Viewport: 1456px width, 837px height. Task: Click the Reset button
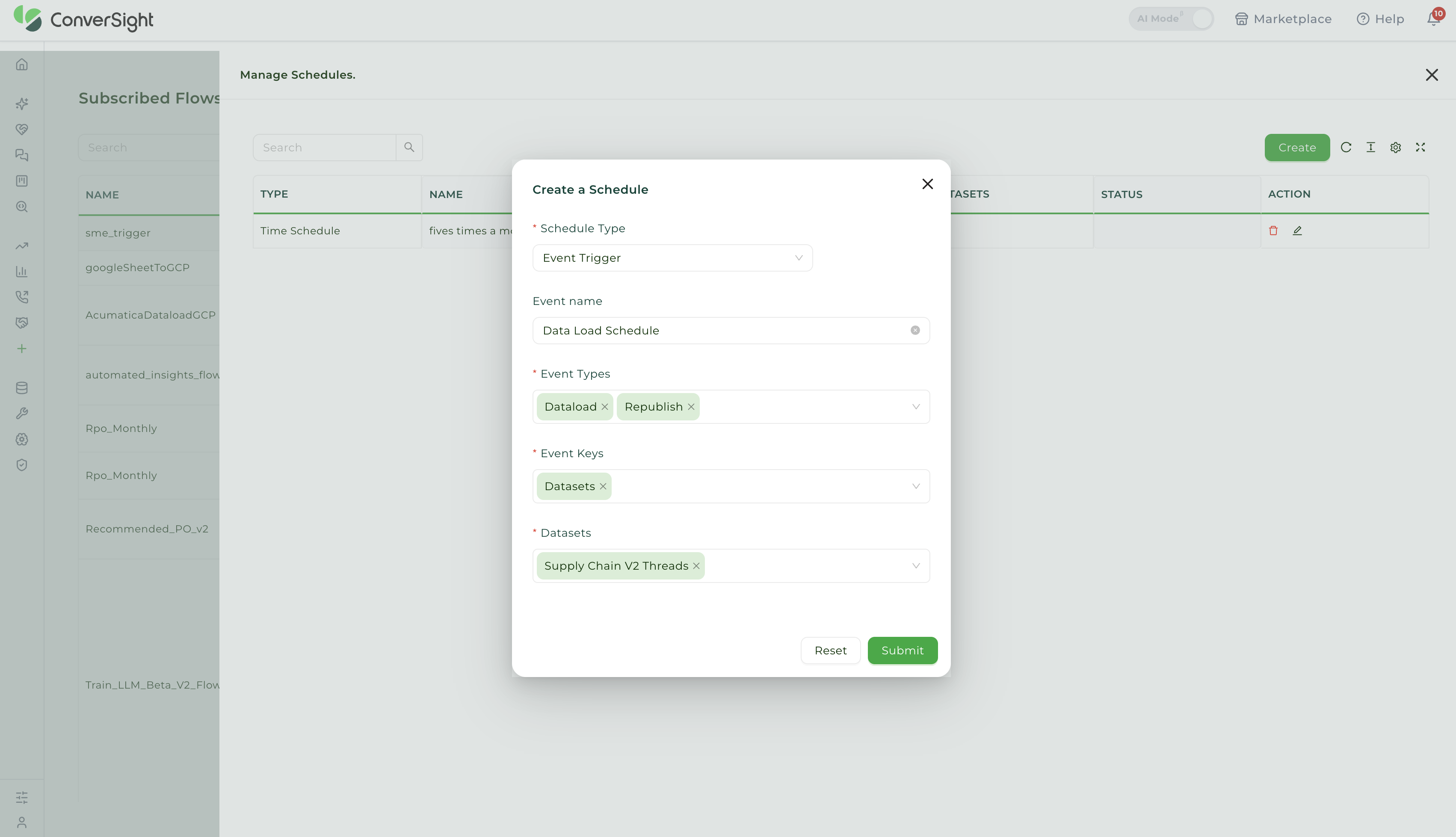pos(831,650)
